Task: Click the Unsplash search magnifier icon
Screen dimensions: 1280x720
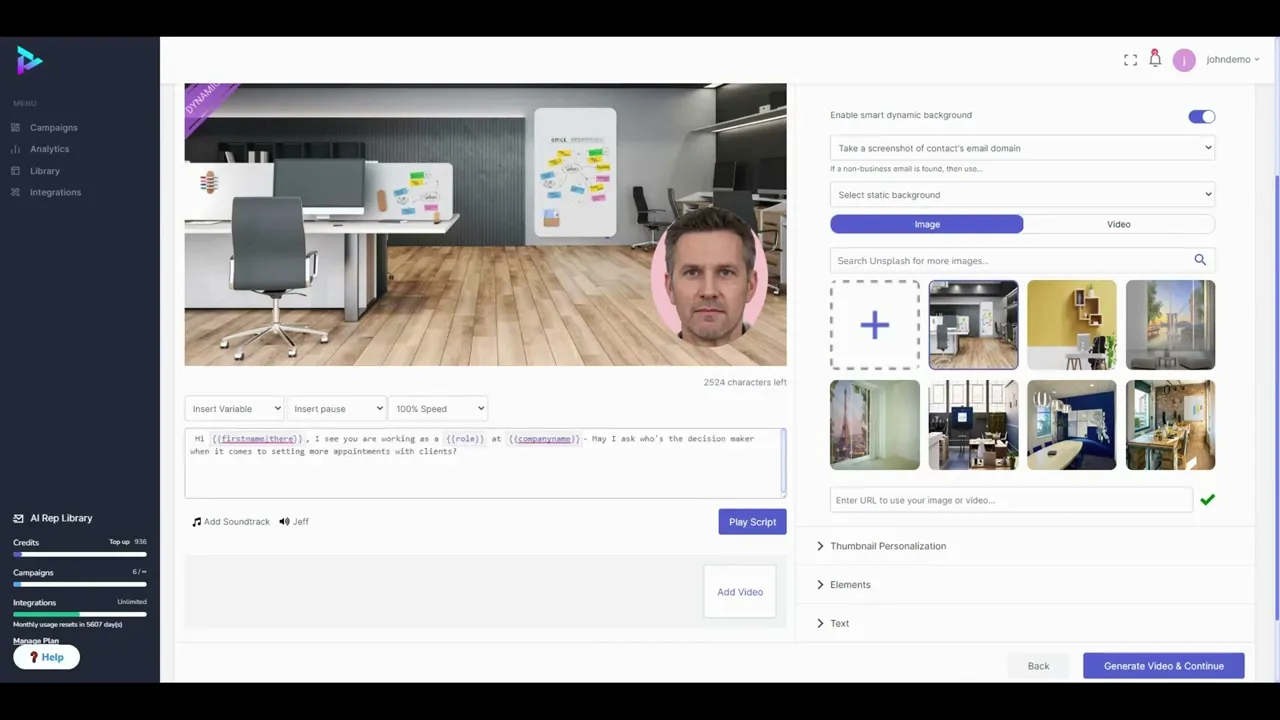Action: point(1200,260)
